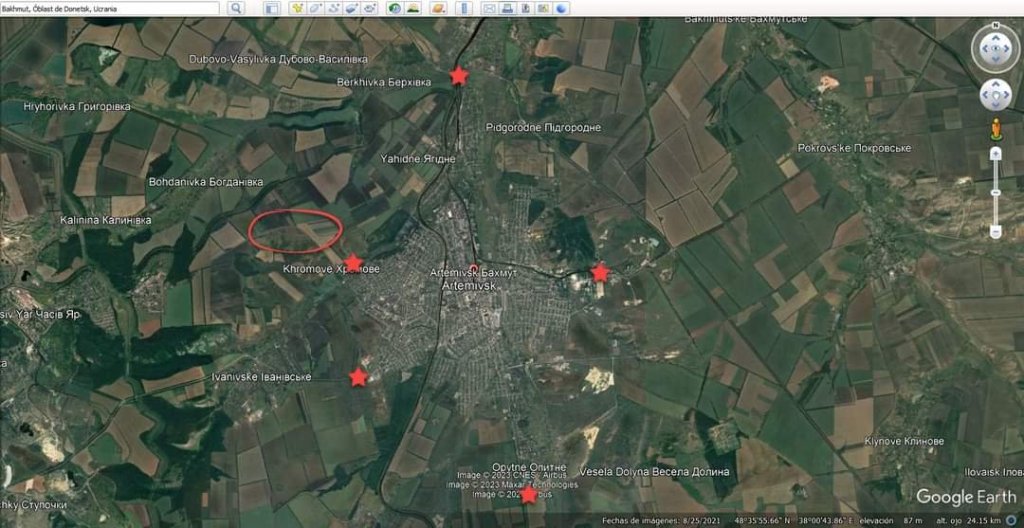
Task: Toggle sunlight across the landscape
Action: 412,8
